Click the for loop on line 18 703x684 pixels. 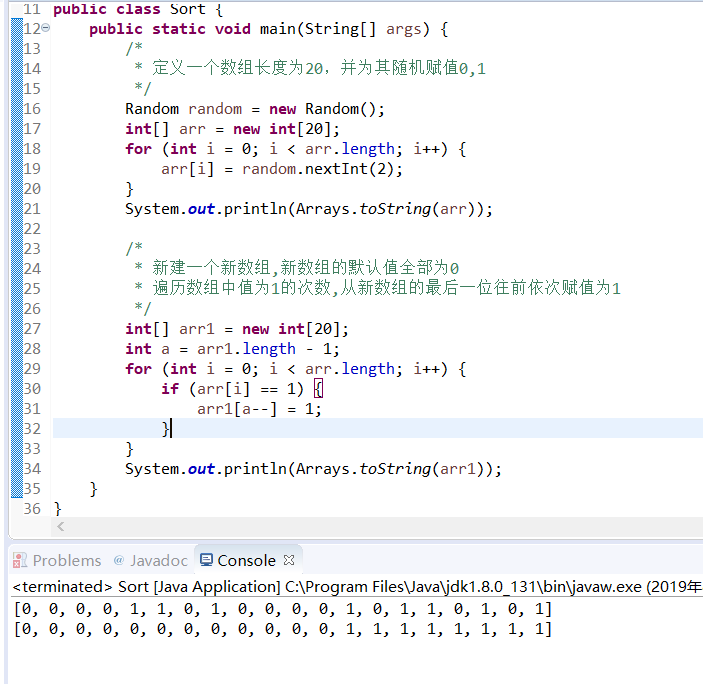point(295,149)
